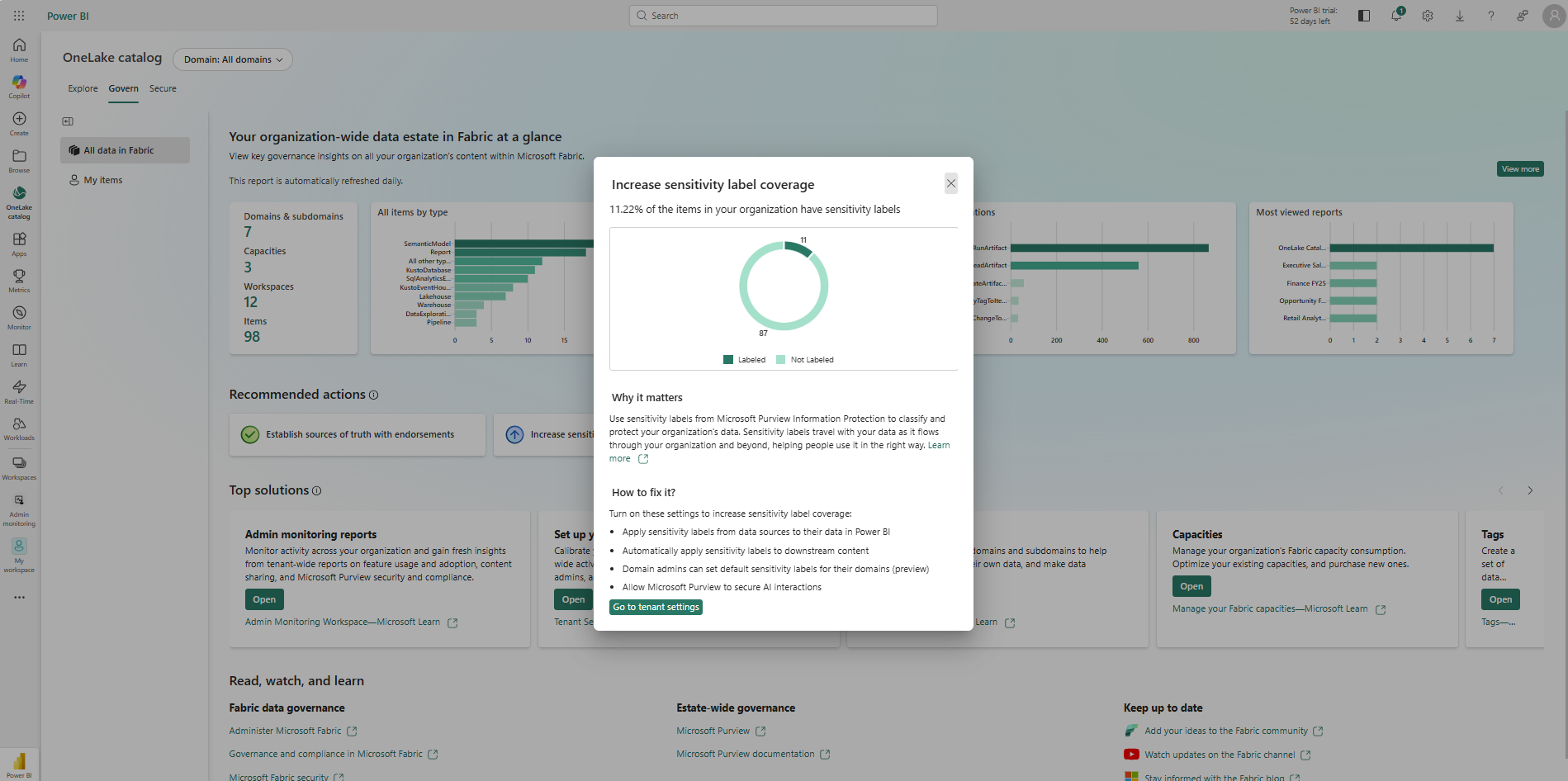This screenshot has height=781, width=1568.
Task: Open the Capacities solution
Action: (1191, 586)
